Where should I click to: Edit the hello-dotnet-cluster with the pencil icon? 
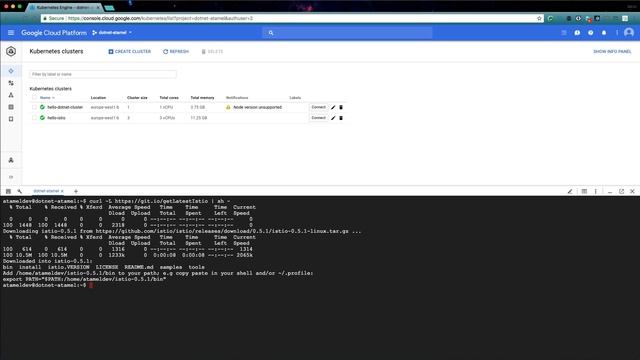tap(333, 107)
